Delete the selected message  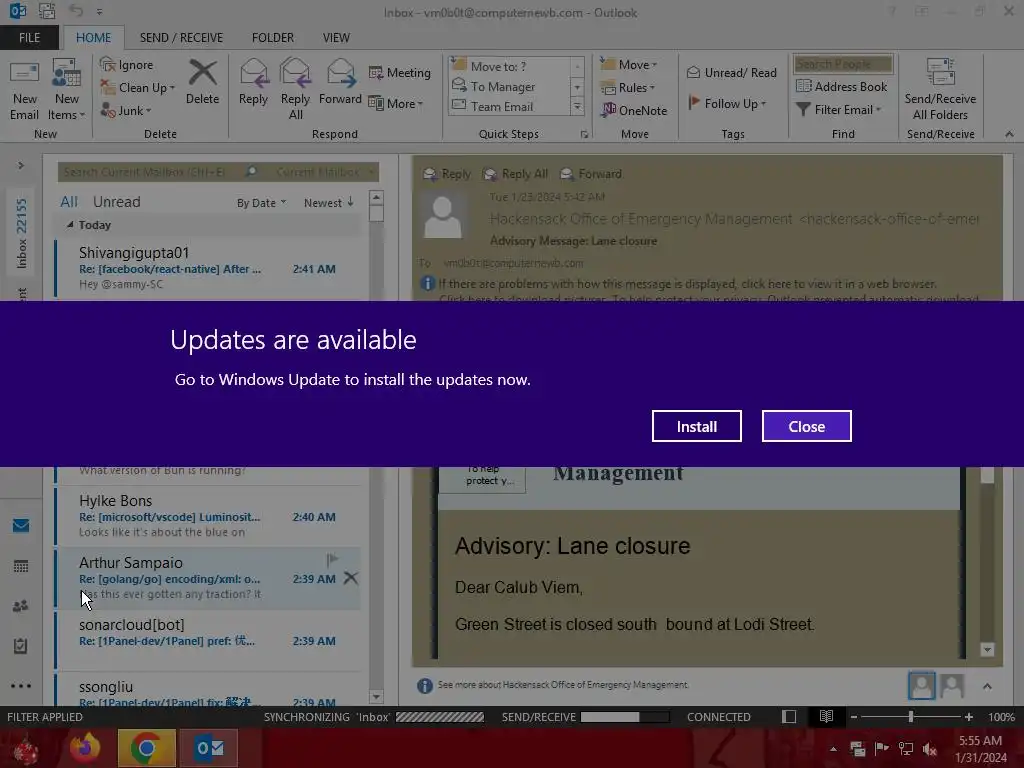tap(202, 82)
